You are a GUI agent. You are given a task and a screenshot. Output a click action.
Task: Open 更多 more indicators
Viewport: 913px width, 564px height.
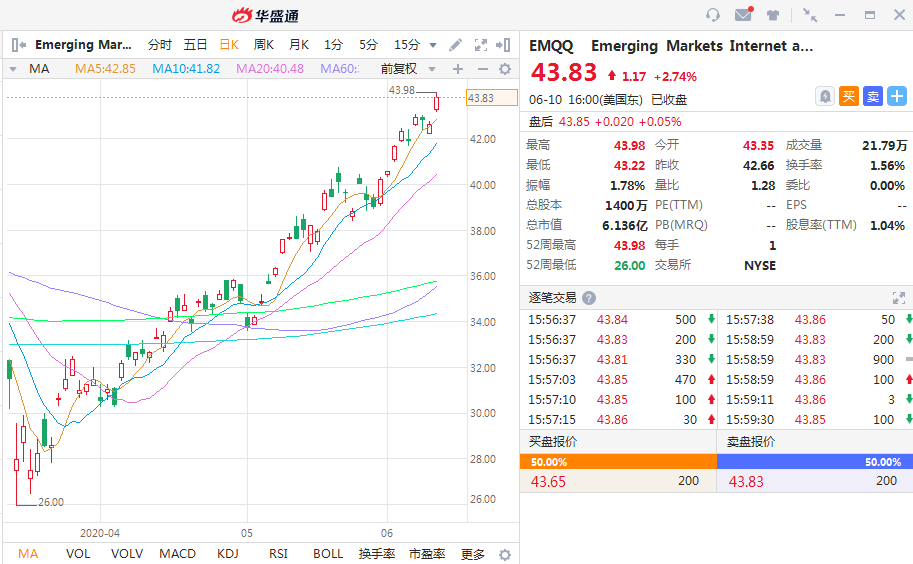pyautogui.click(x=473, y=554)
